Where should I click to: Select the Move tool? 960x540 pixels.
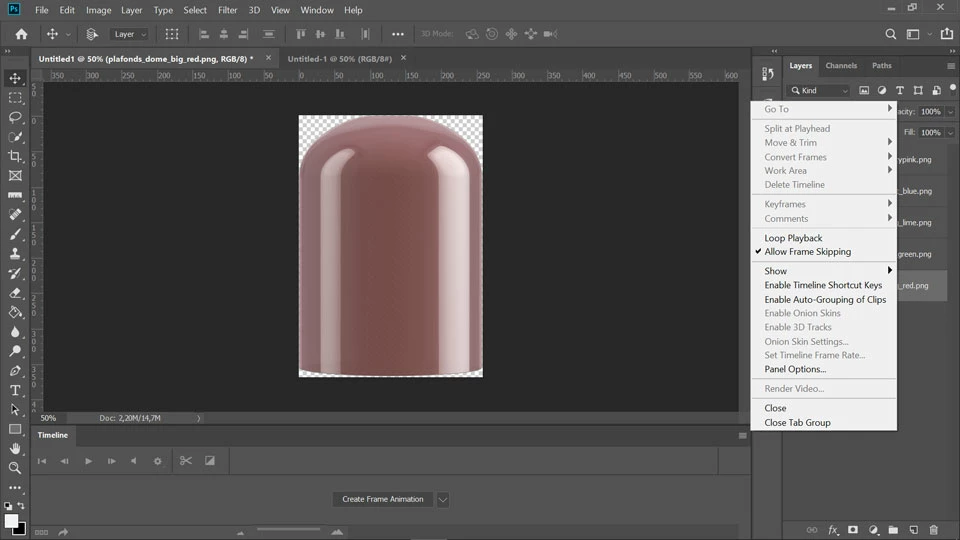(x=15, y=78)
